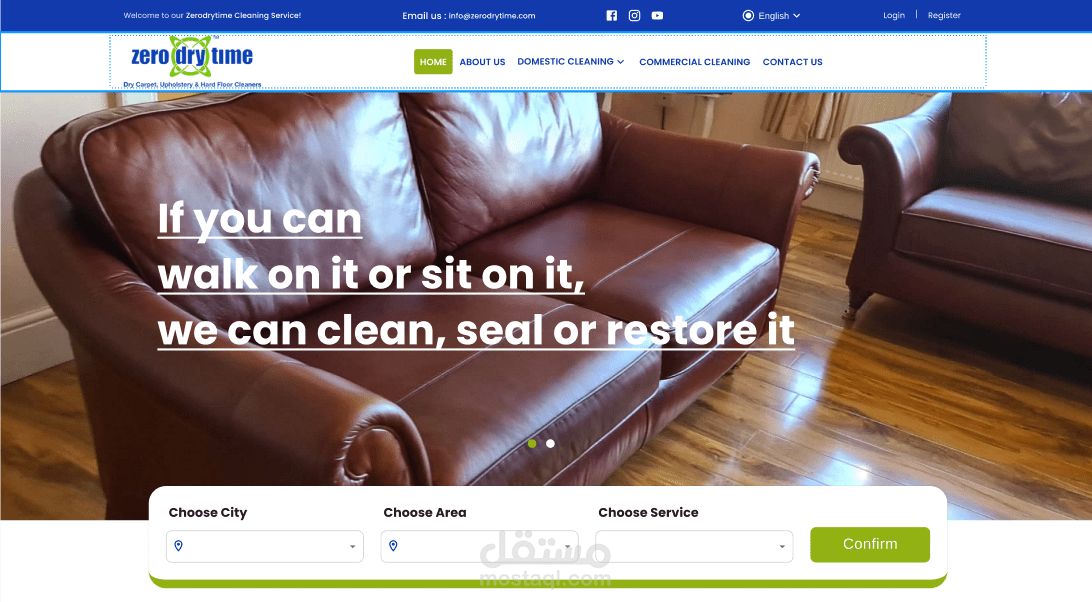The width and height of the screenshot is (1092, 602).
Task: Select the second white carousel dot
Action: point(550,444)
